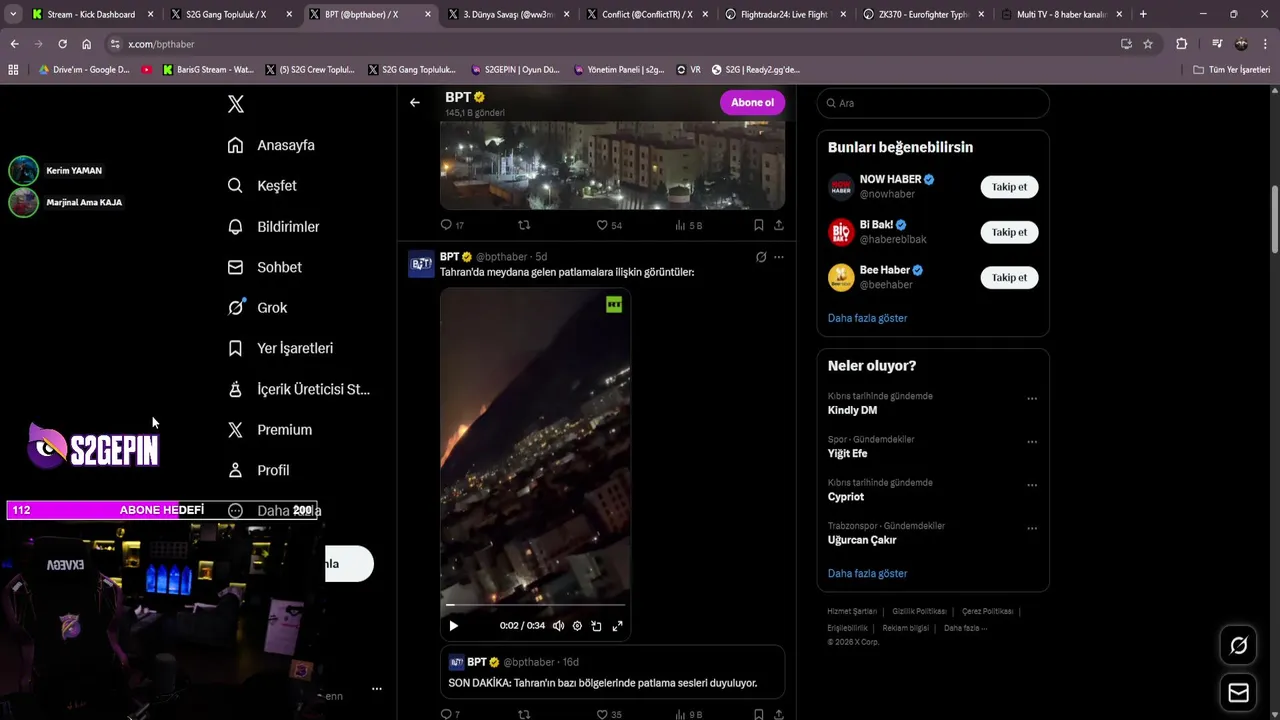Click the X logo in sidebar
Image resolution: width=1280 pixels, height=720 pixels.
(x=236, y=104)
